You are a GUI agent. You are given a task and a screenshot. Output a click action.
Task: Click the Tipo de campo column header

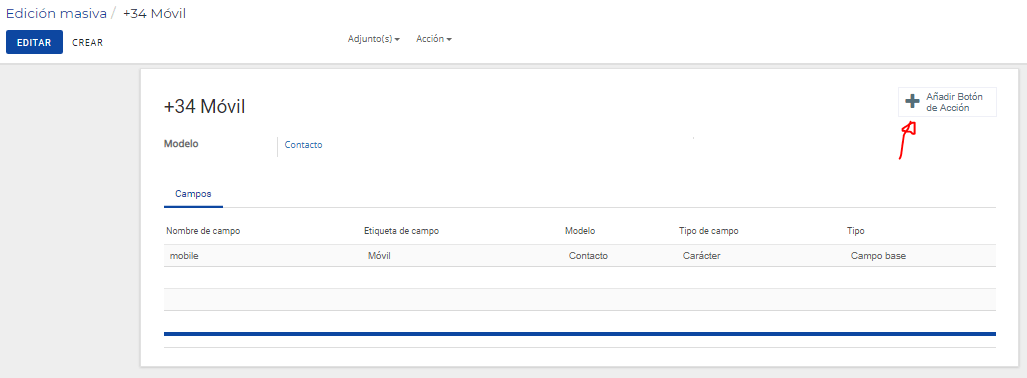coord(709,231)
